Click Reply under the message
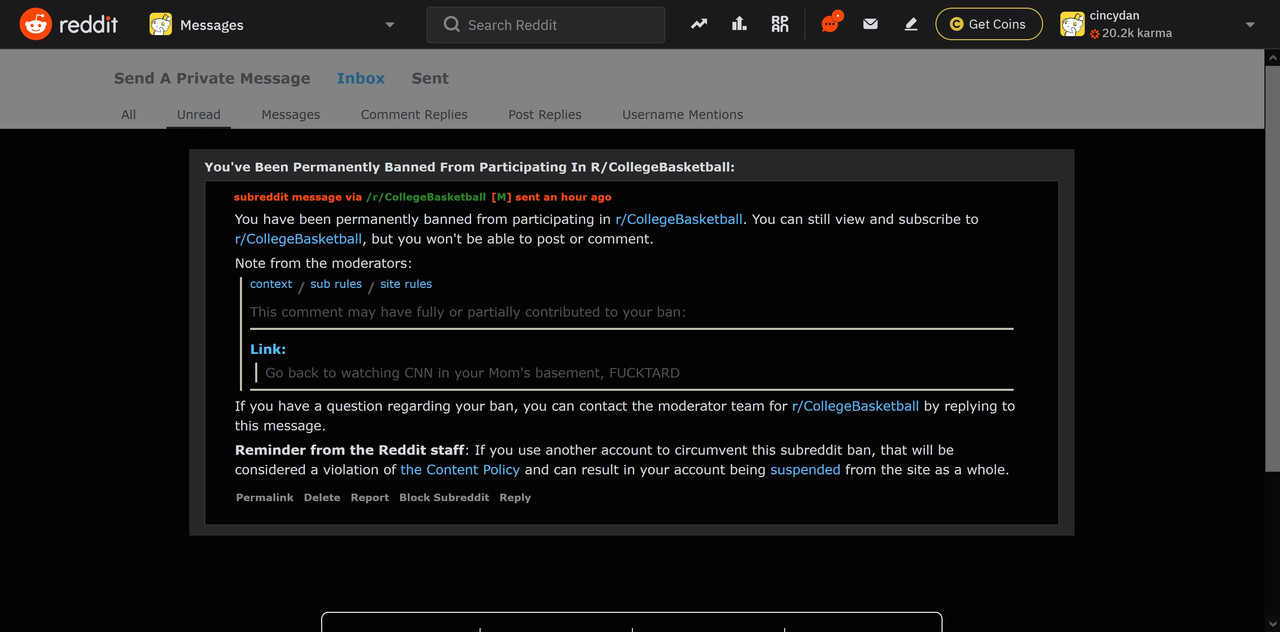This screenshot has height=632, width=1280. pyautogui.click(x=515, y=497)
